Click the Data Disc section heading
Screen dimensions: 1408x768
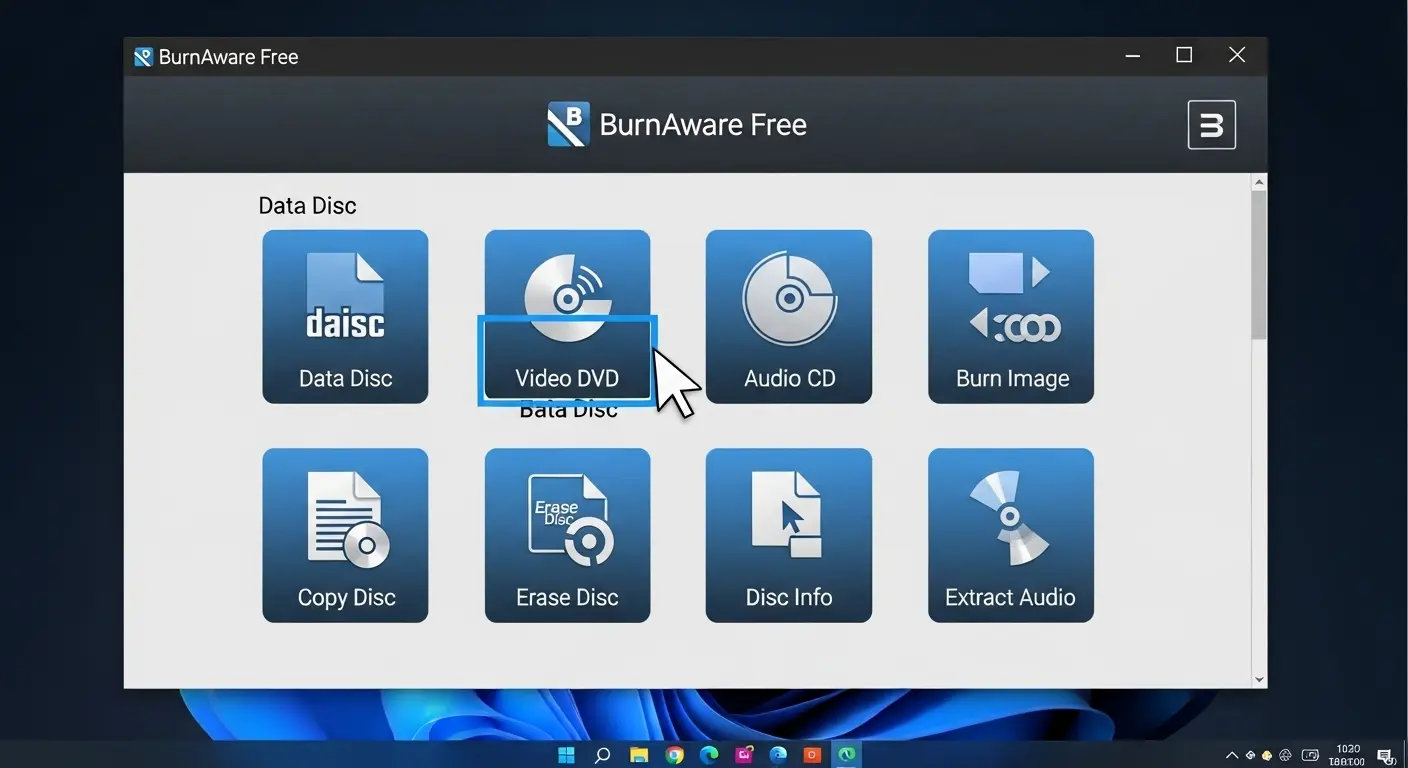(307, 206)
